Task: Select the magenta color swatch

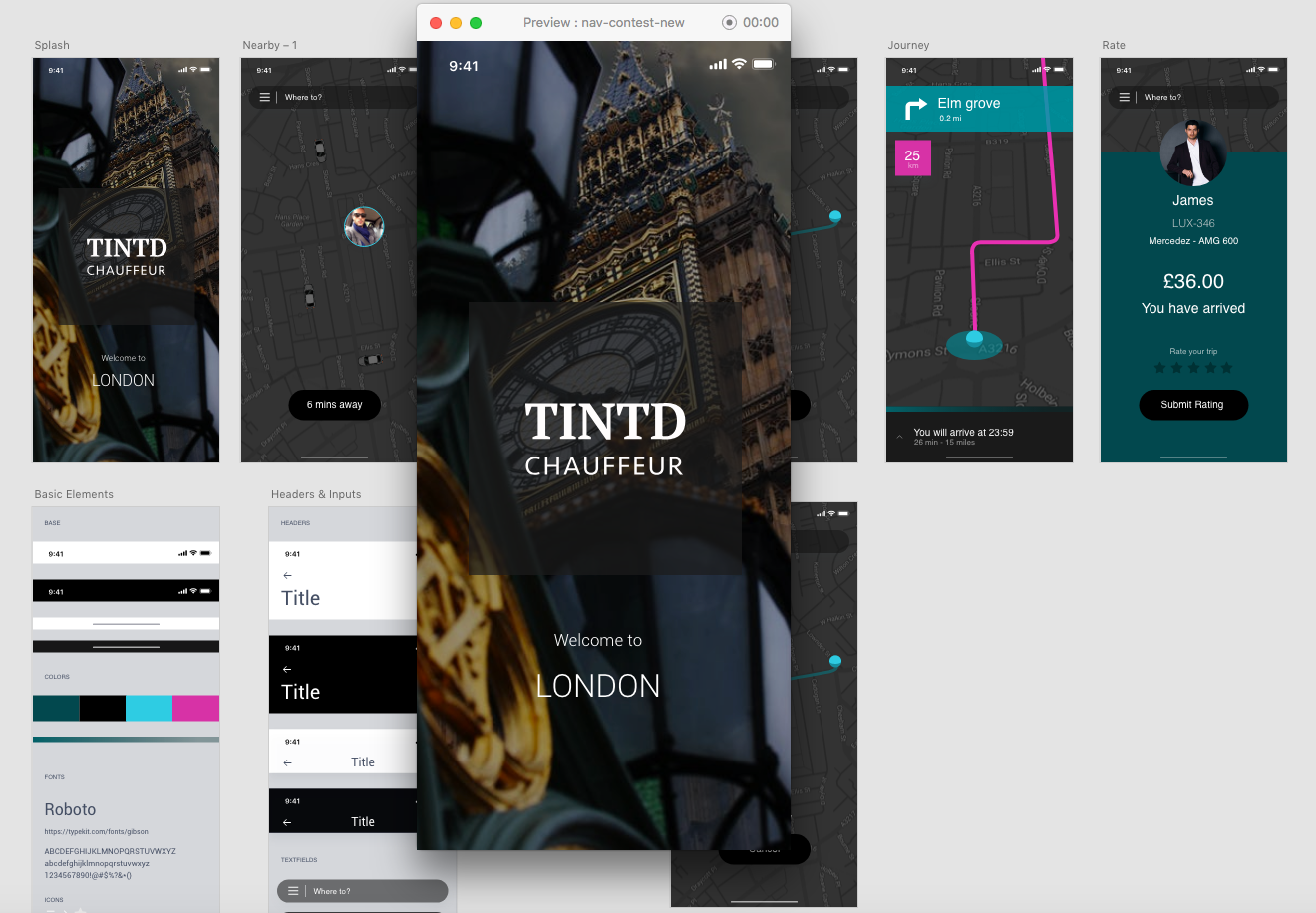Action: click(195, 709)
